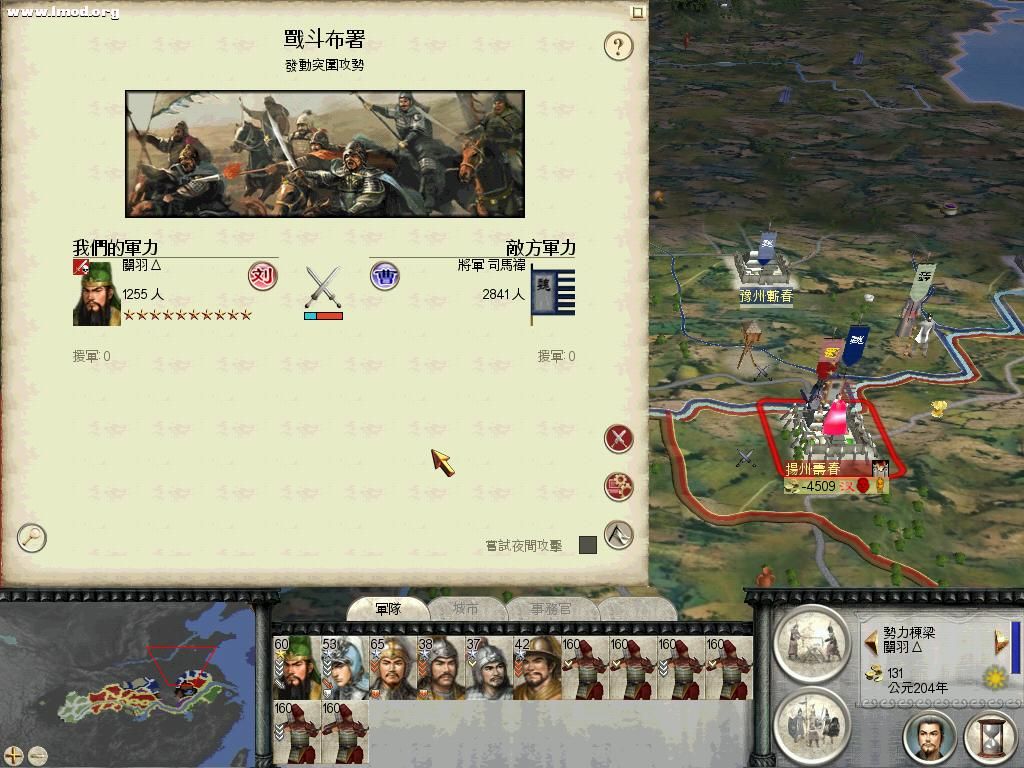Viewport: 1024px width, 768px height.
Task: Enable the night attack checkbox
Action: 588,545
